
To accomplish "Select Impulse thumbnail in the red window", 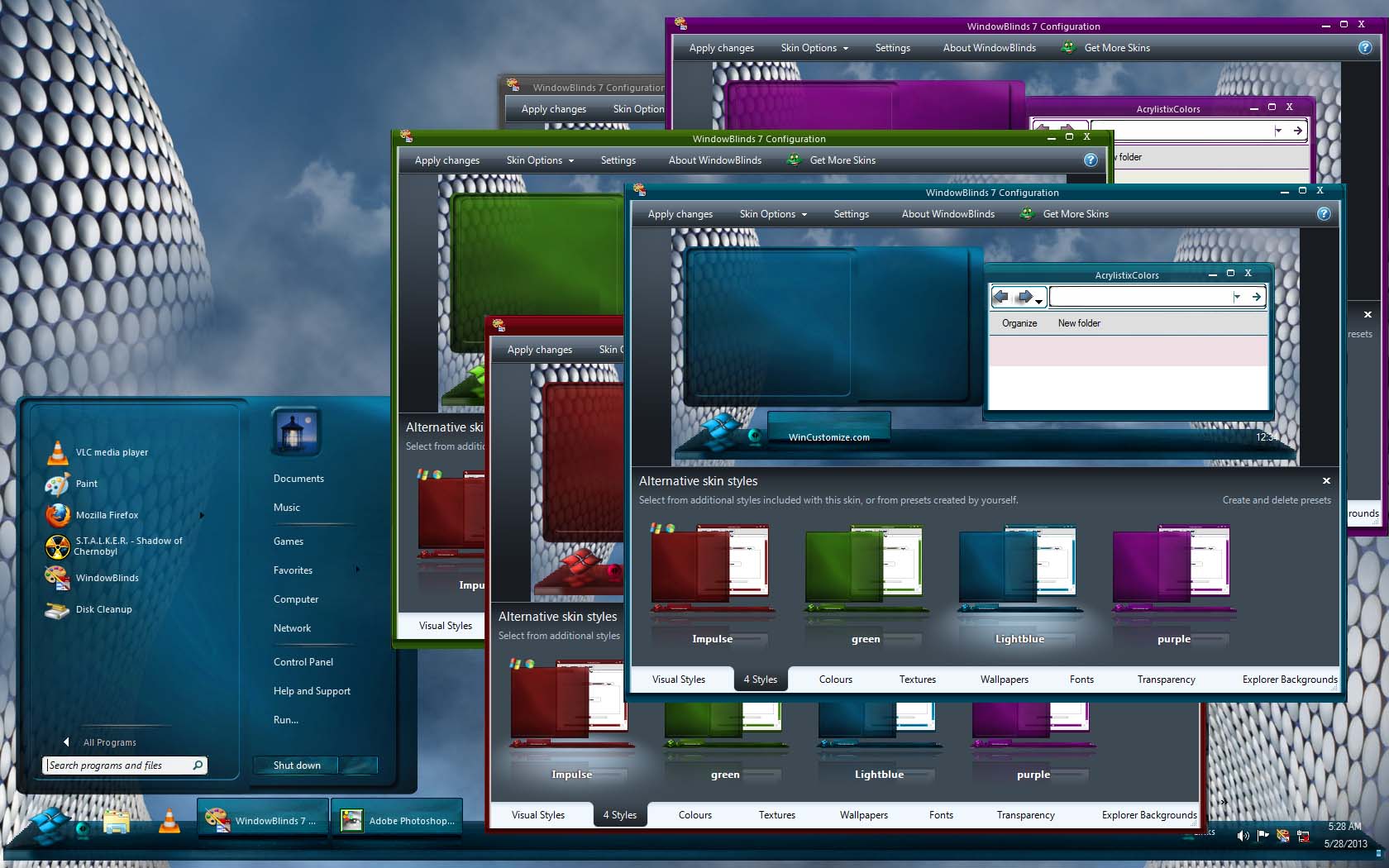I will [x=572, y=719].
